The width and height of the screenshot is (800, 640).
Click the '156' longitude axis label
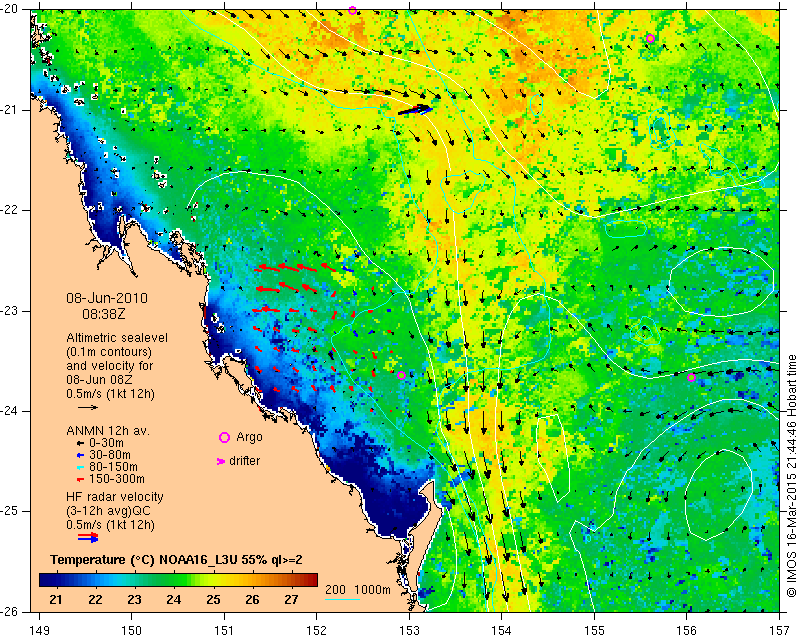pos(687,631)
